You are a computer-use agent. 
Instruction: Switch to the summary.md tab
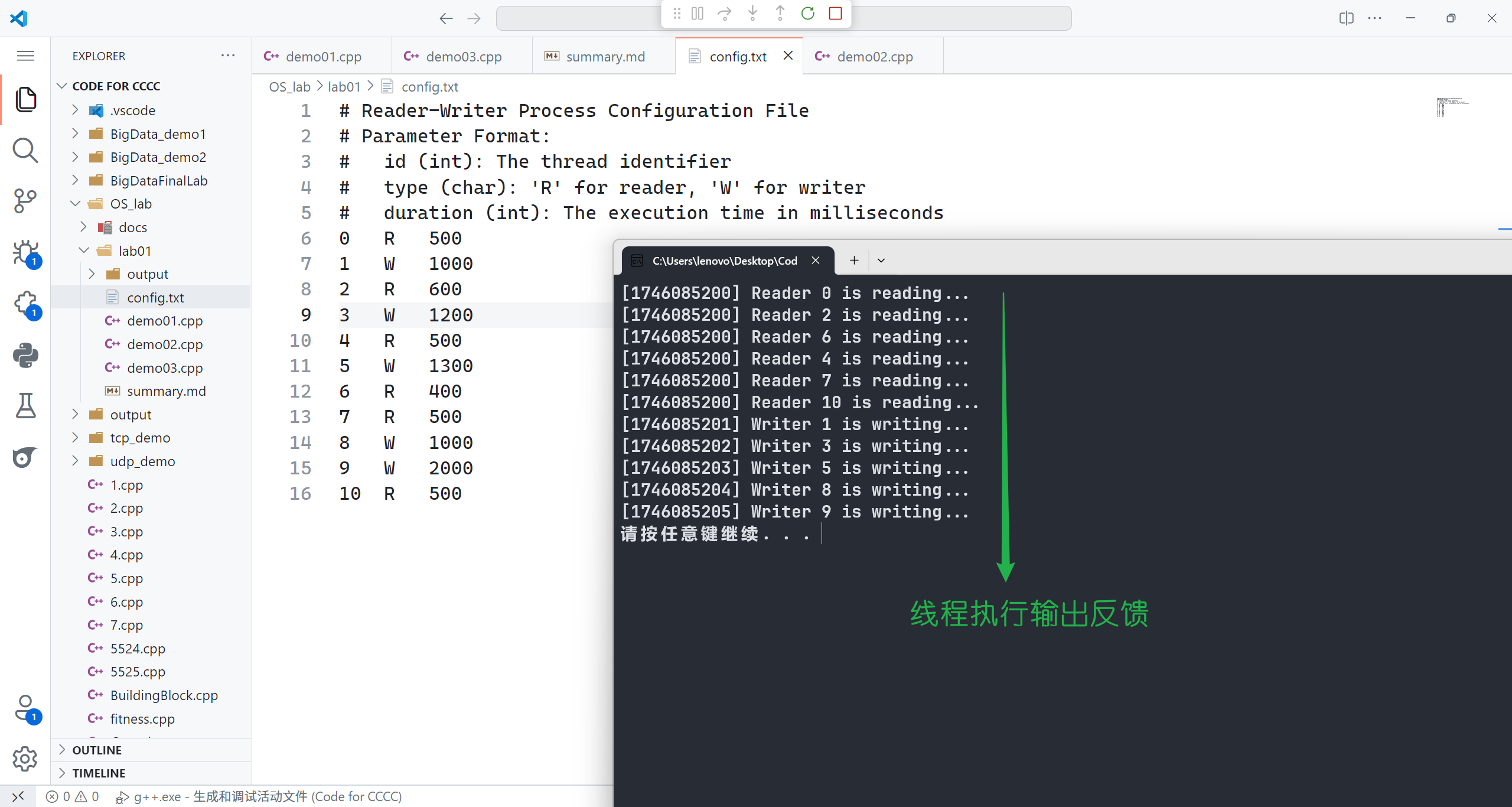pos(605,57)
